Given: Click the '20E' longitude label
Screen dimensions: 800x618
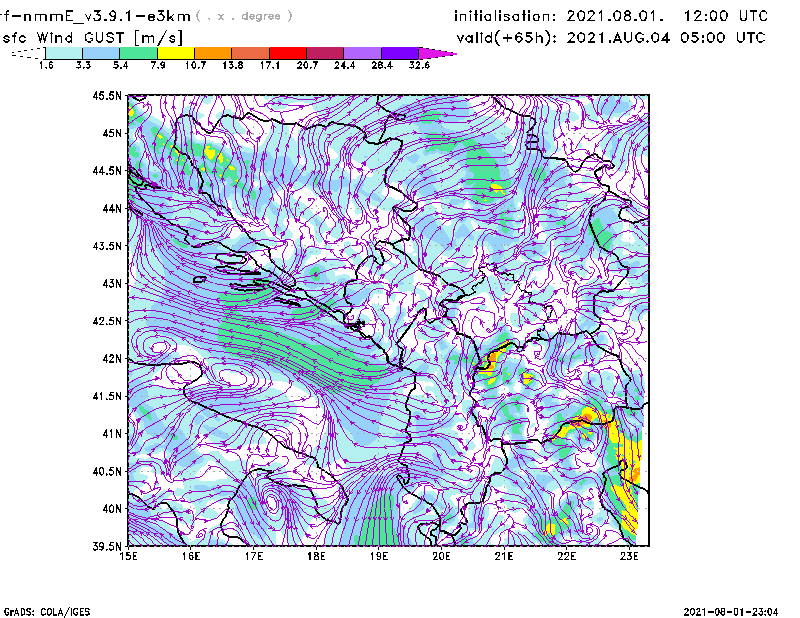Looking at the screenshot, I should [441, 556].
